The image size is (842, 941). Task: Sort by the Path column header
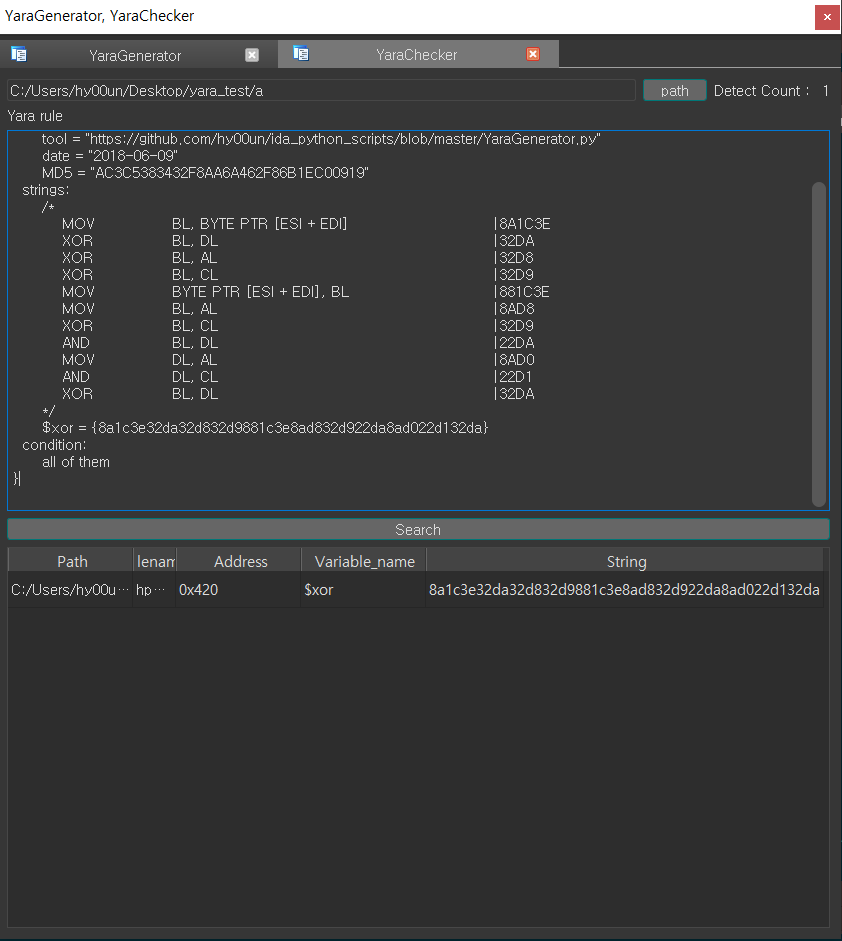71,561
